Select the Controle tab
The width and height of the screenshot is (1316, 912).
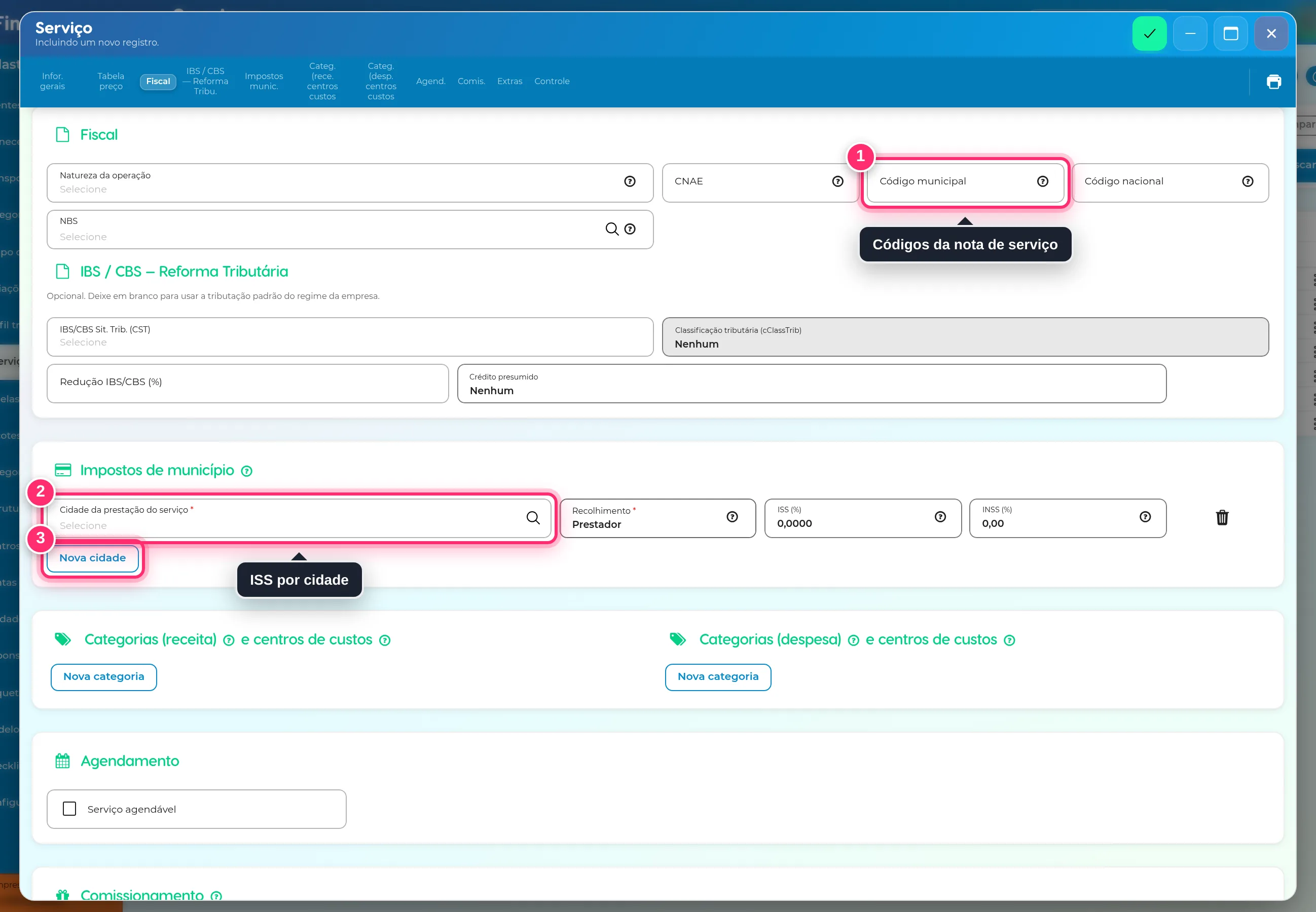[552, 81]
